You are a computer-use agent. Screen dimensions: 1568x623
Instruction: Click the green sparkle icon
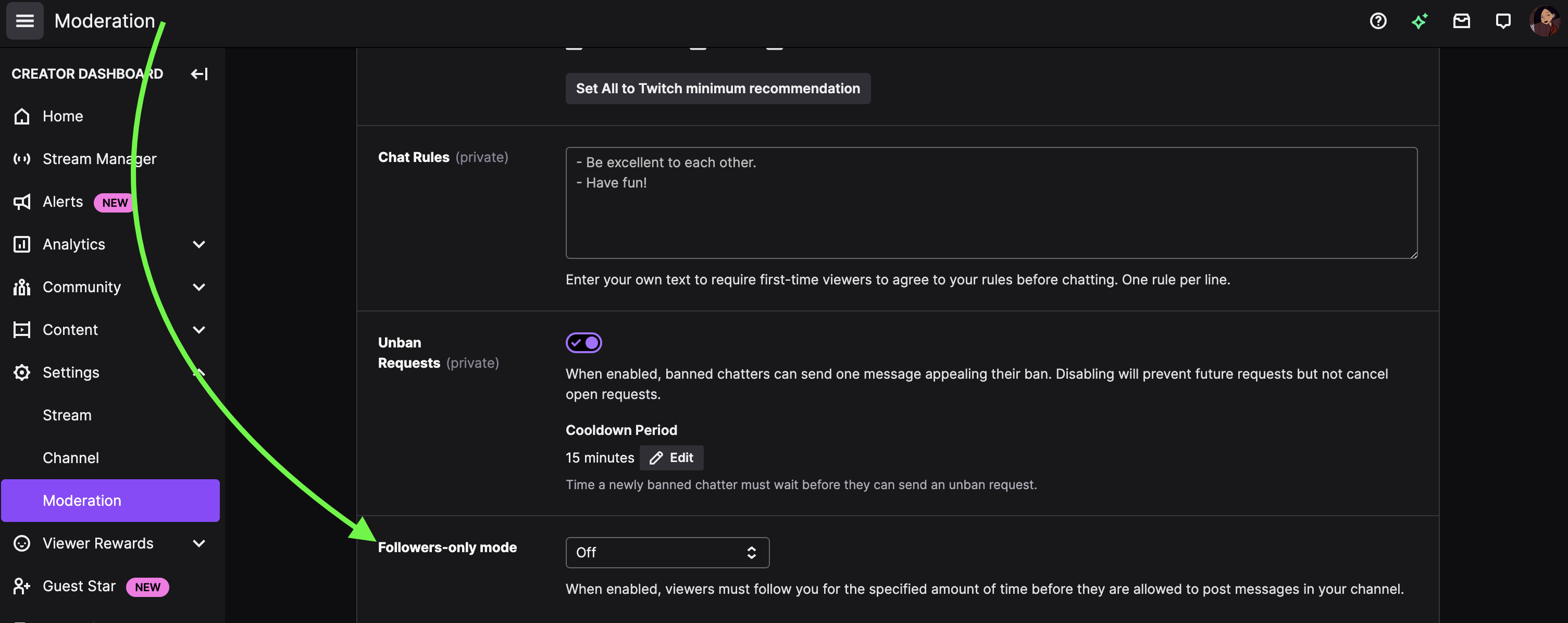coord(1420,21)
